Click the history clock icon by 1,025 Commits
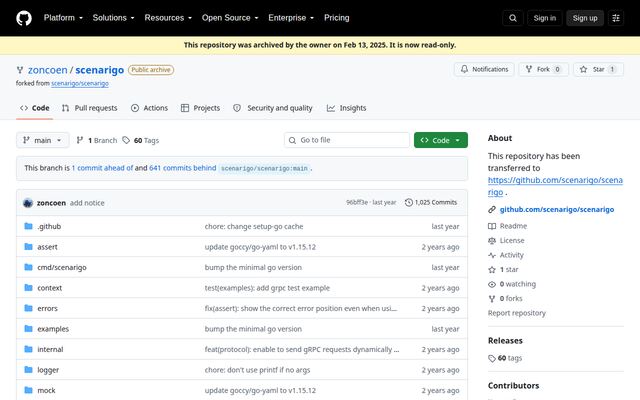Screen dimensions: 640x400 pos(409,202)
